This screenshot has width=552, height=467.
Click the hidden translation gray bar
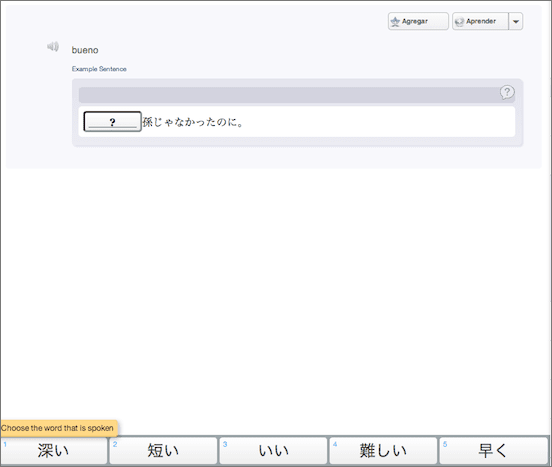(297, 95)
